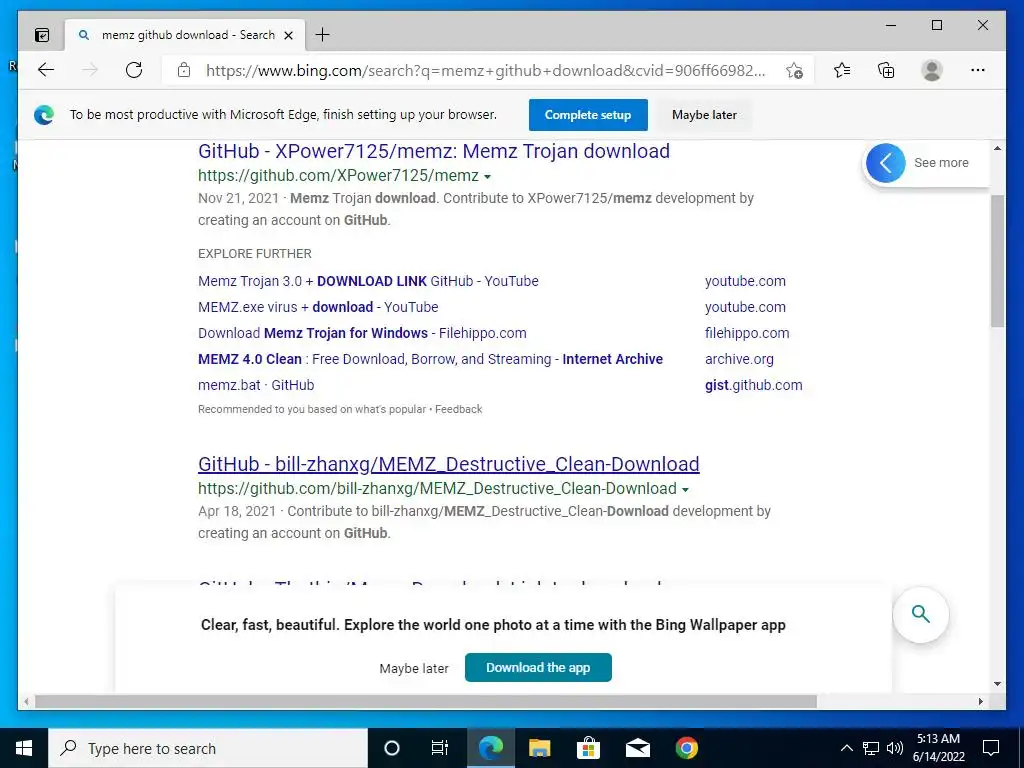
Task: Open a new tab with plus
Action: (x=323, y=35)
